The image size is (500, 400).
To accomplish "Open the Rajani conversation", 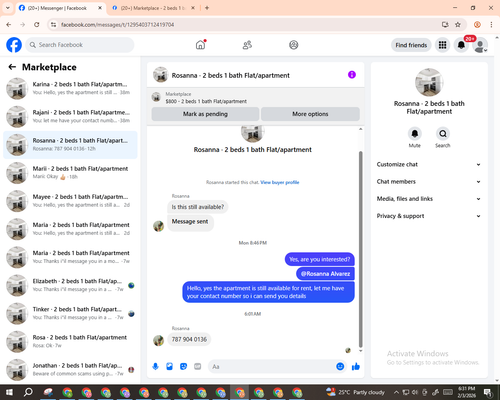I will click(70, 117).
